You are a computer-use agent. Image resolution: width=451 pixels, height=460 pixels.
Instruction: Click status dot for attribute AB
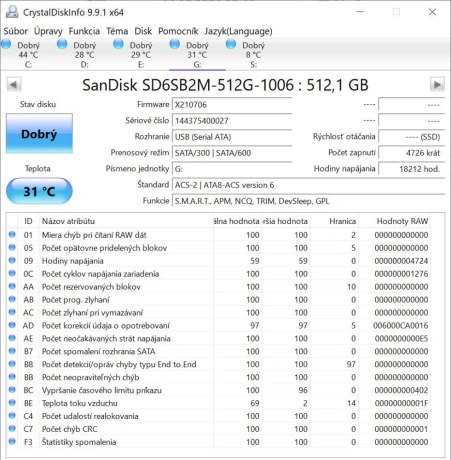(x=12, y=299)
